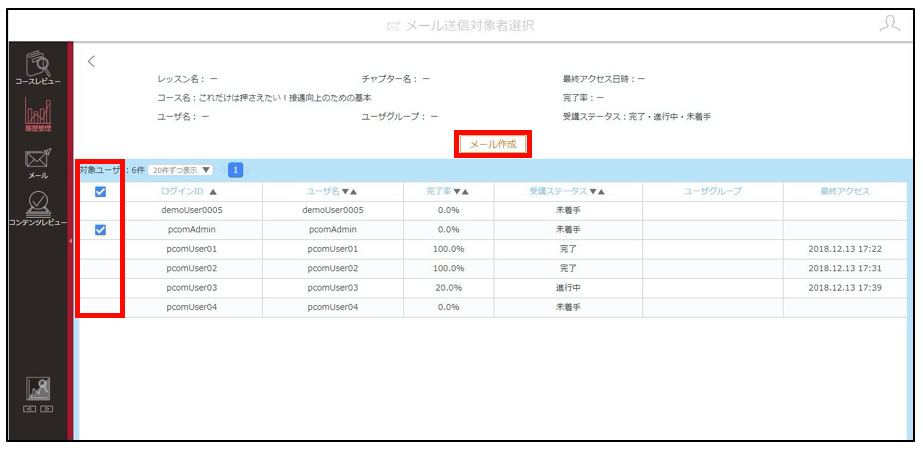
Task: Select the pcomUser01 table row
Action: tap(493, 249)
